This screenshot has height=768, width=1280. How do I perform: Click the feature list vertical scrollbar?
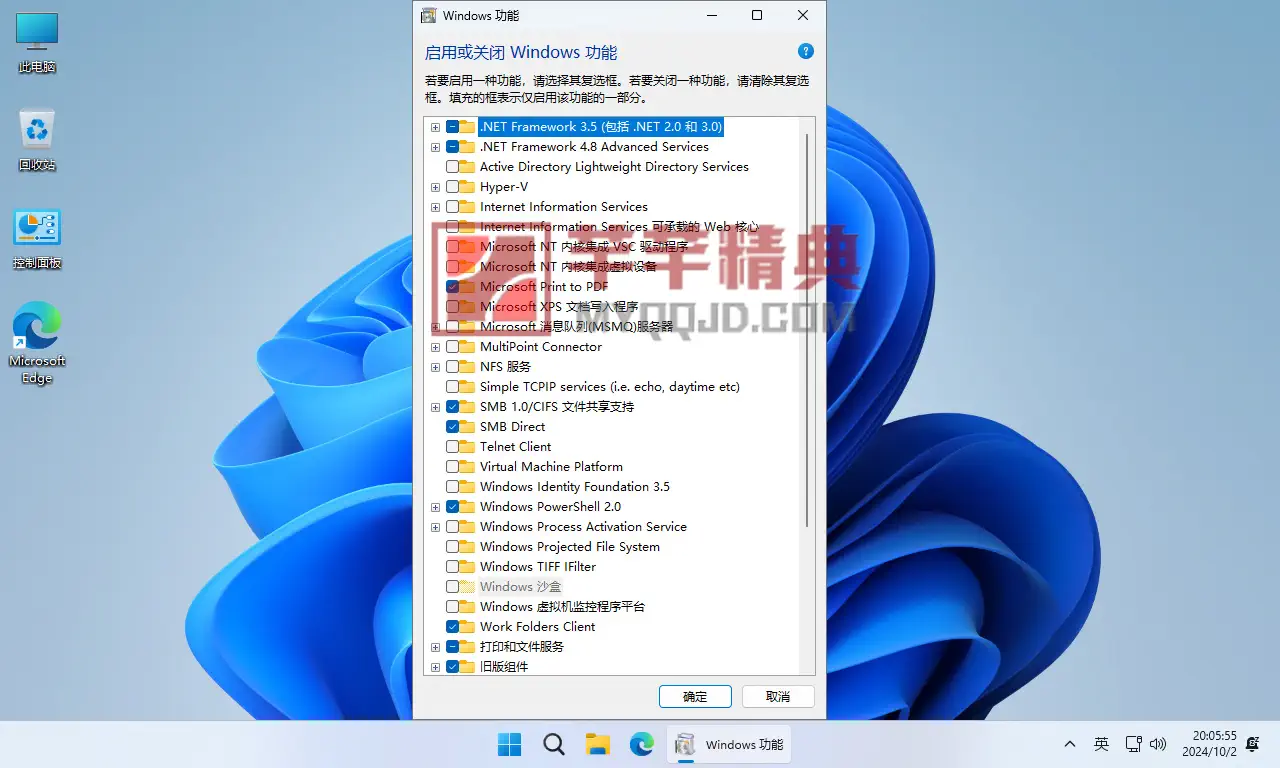[806, 330]
